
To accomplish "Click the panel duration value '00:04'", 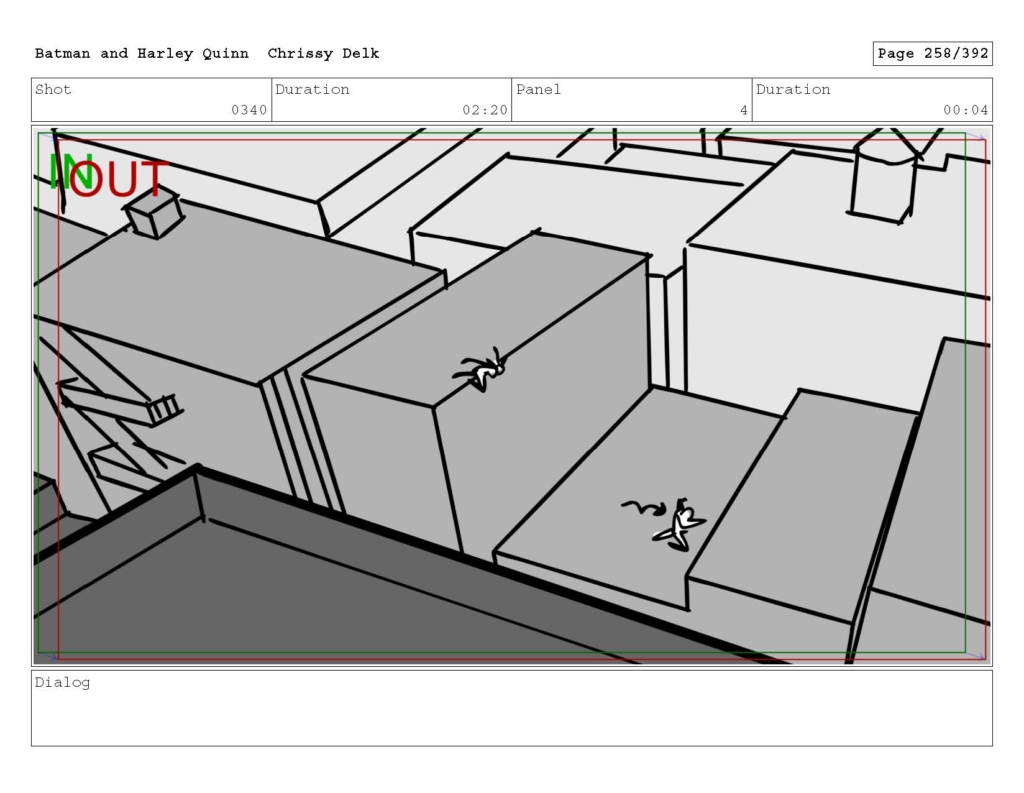I will click(x=965, y=110).
